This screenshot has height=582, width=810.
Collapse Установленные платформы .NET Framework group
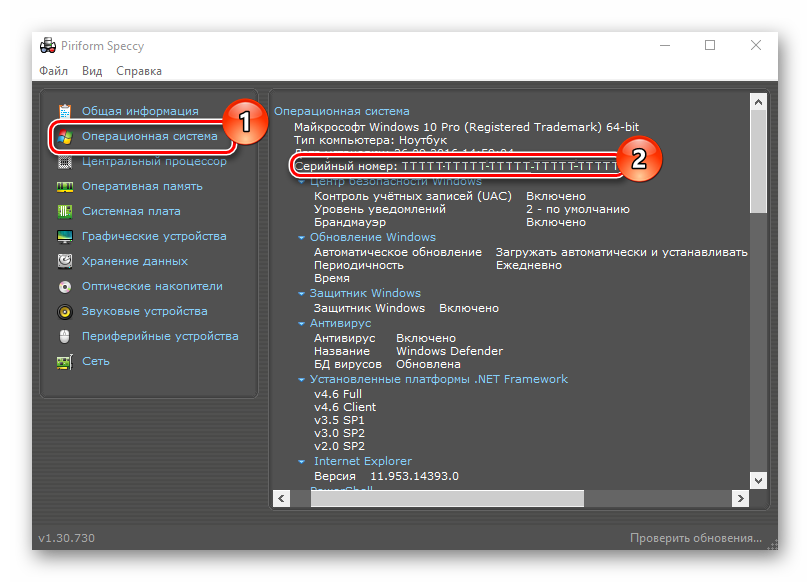click(301, 380)
